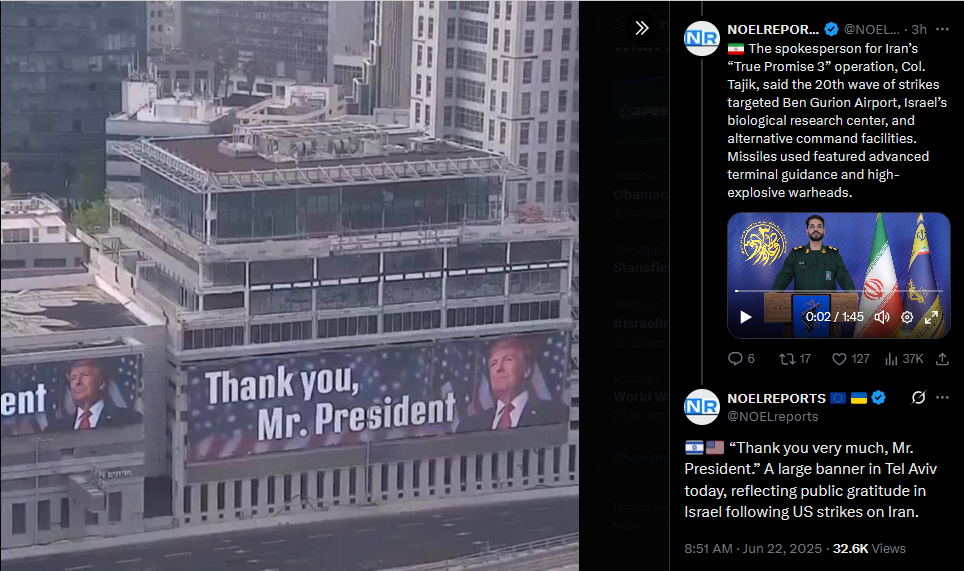Repost the tweet with 17 reposts

(795, 359)
